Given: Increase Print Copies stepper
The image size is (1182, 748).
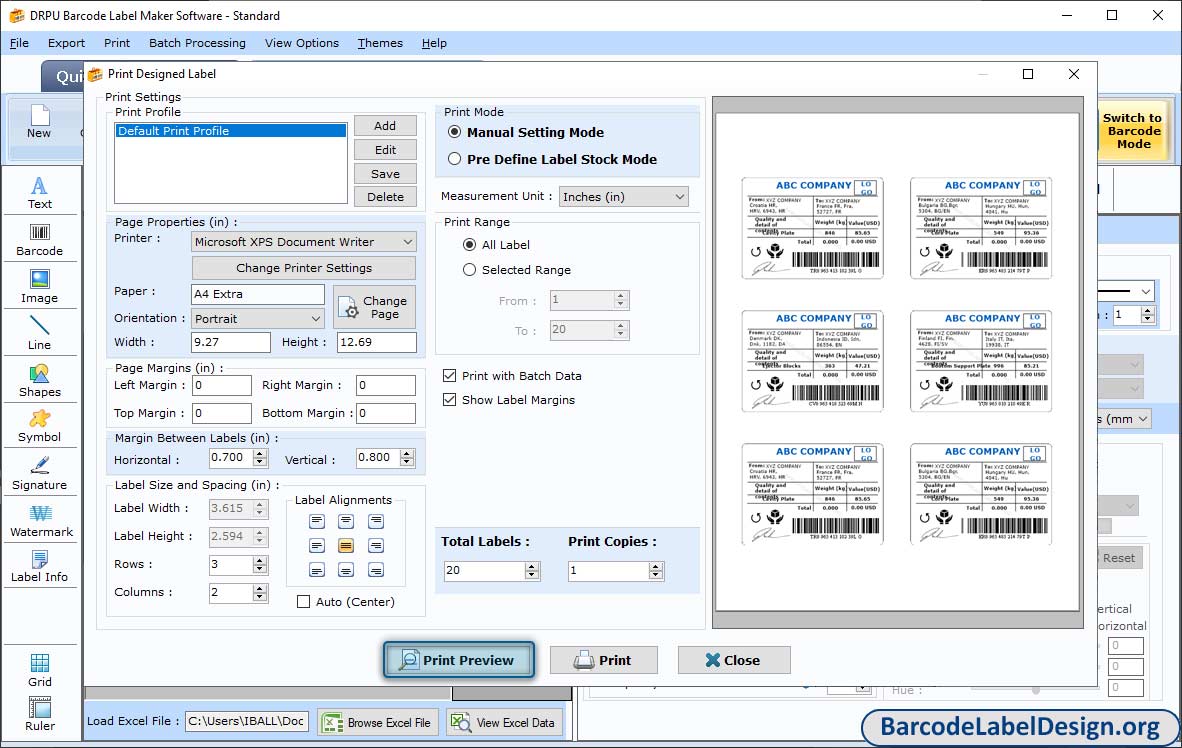Looking at the screenshot, I should (x=657, y=566).
